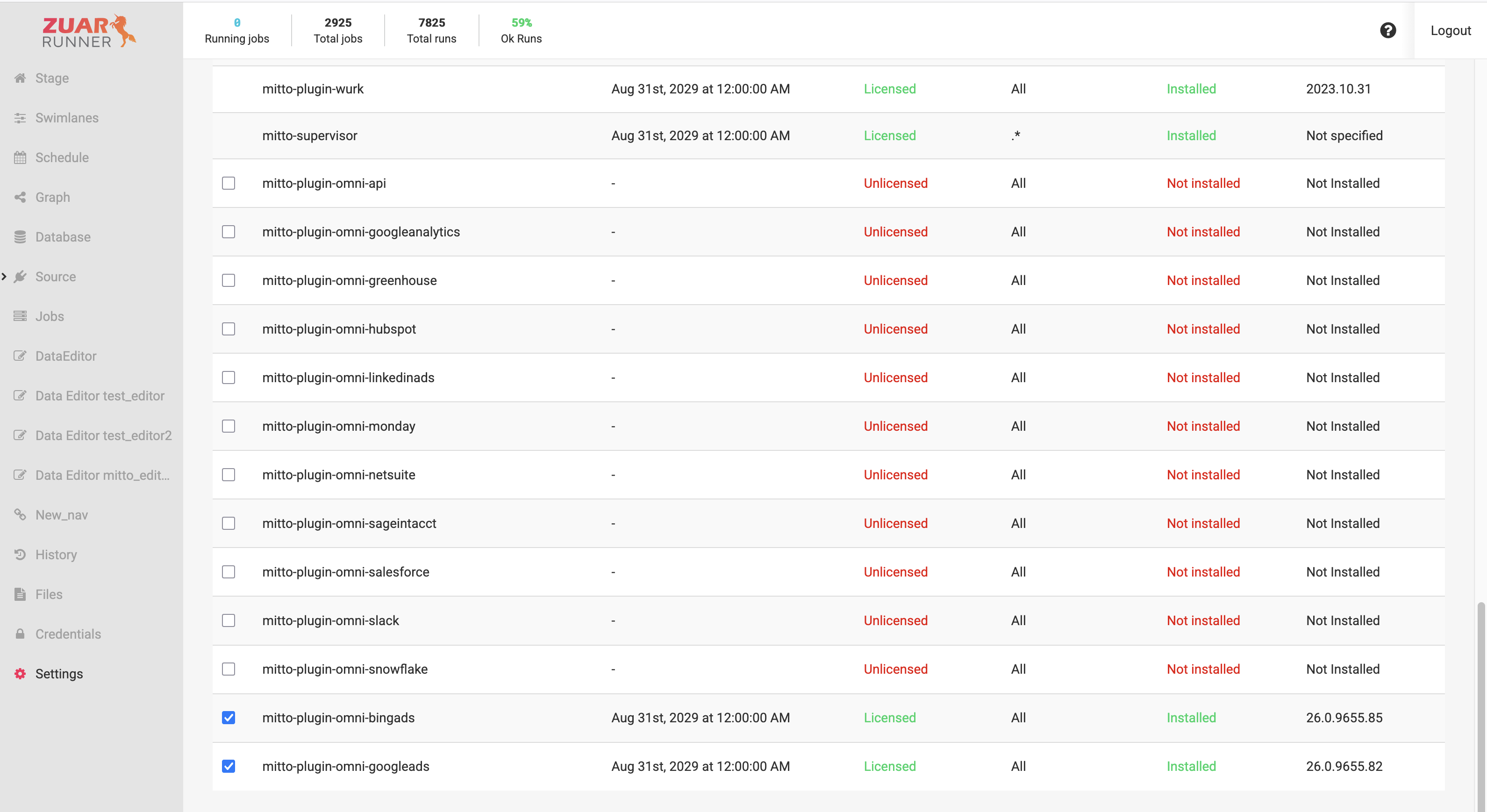This screenshot has width=1487, height=812.
Task: Check the mitto-plugin-omni-api checkbox
Action: point(229,183)
